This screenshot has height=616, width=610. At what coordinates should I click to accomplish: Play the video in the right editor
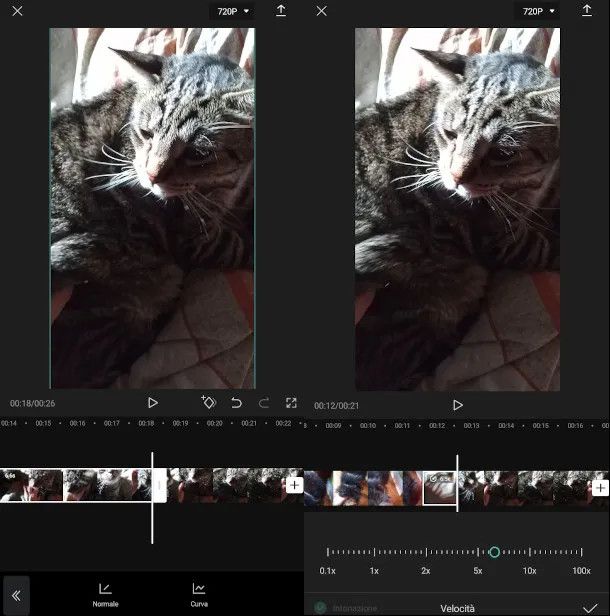click(x=458, y=405)
